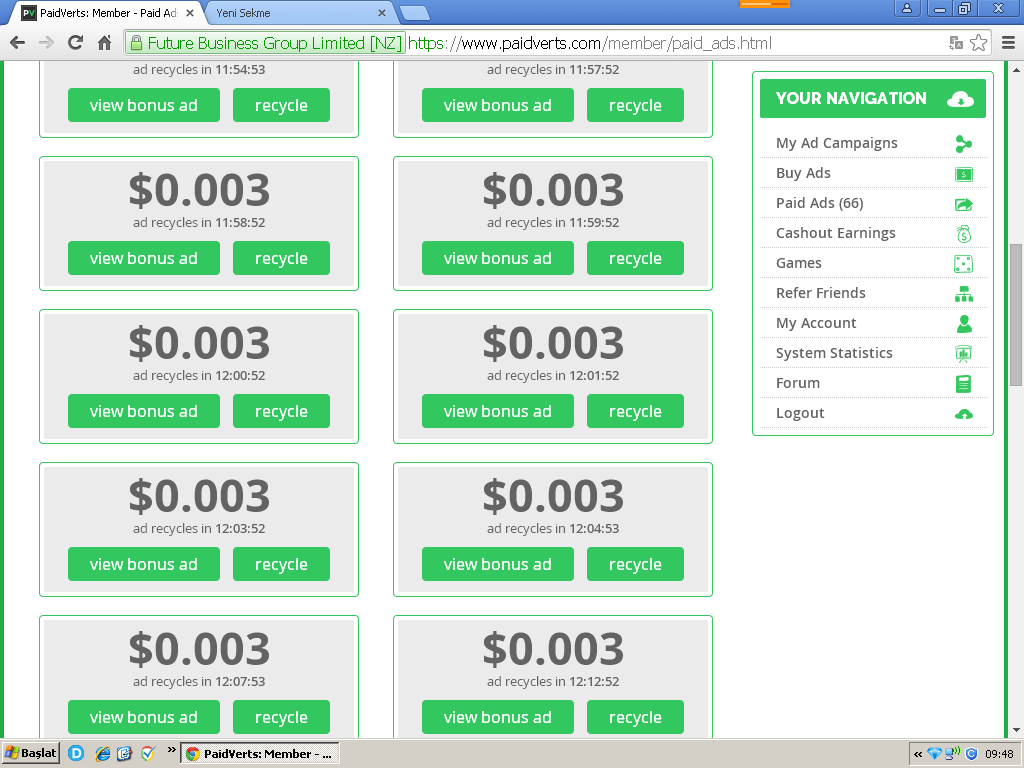1024x768 pixels.
Task: Click the My Ad Campaigns share icon
Action: [963, 144]
